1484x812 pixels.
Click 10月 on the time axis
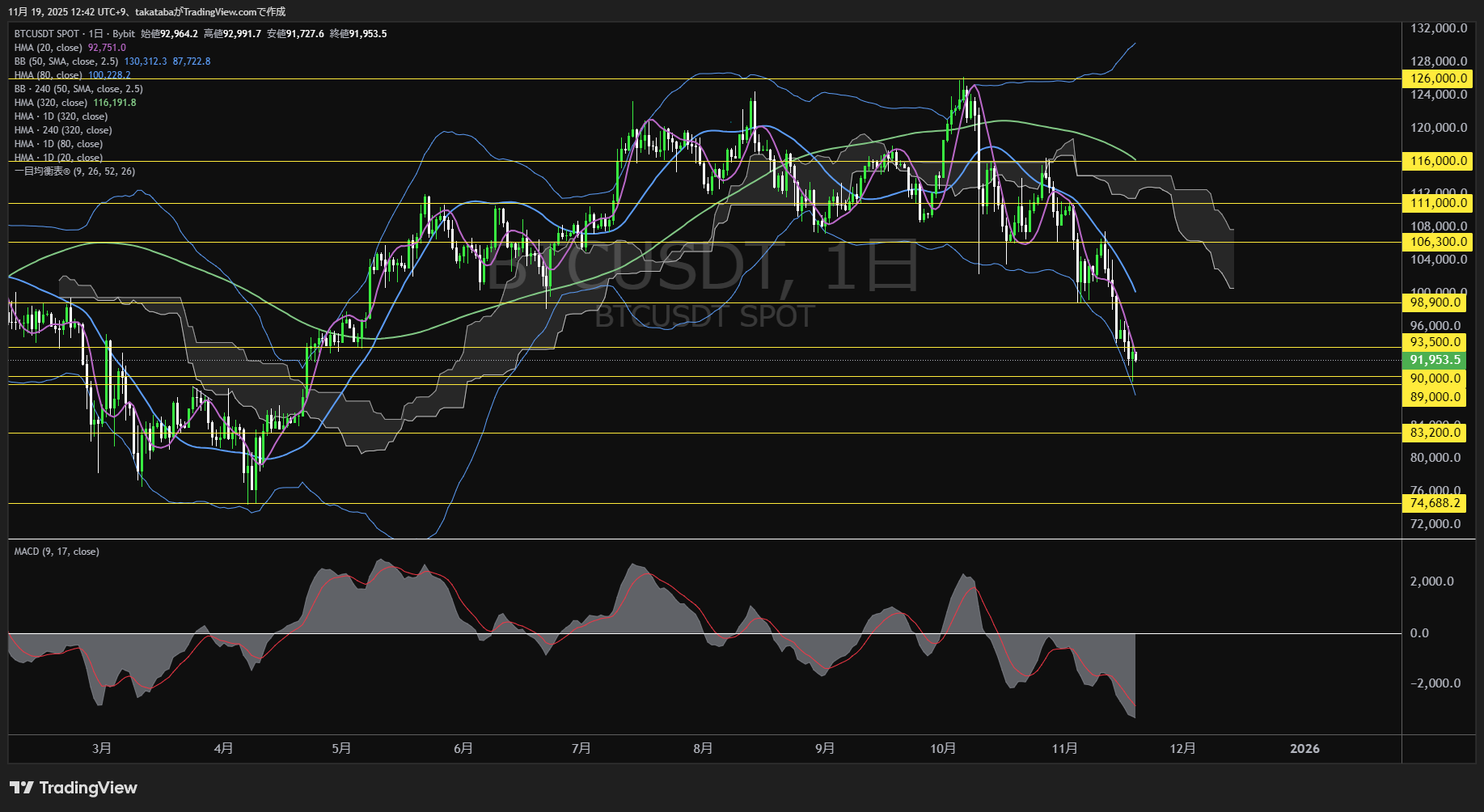click(943, 748)
